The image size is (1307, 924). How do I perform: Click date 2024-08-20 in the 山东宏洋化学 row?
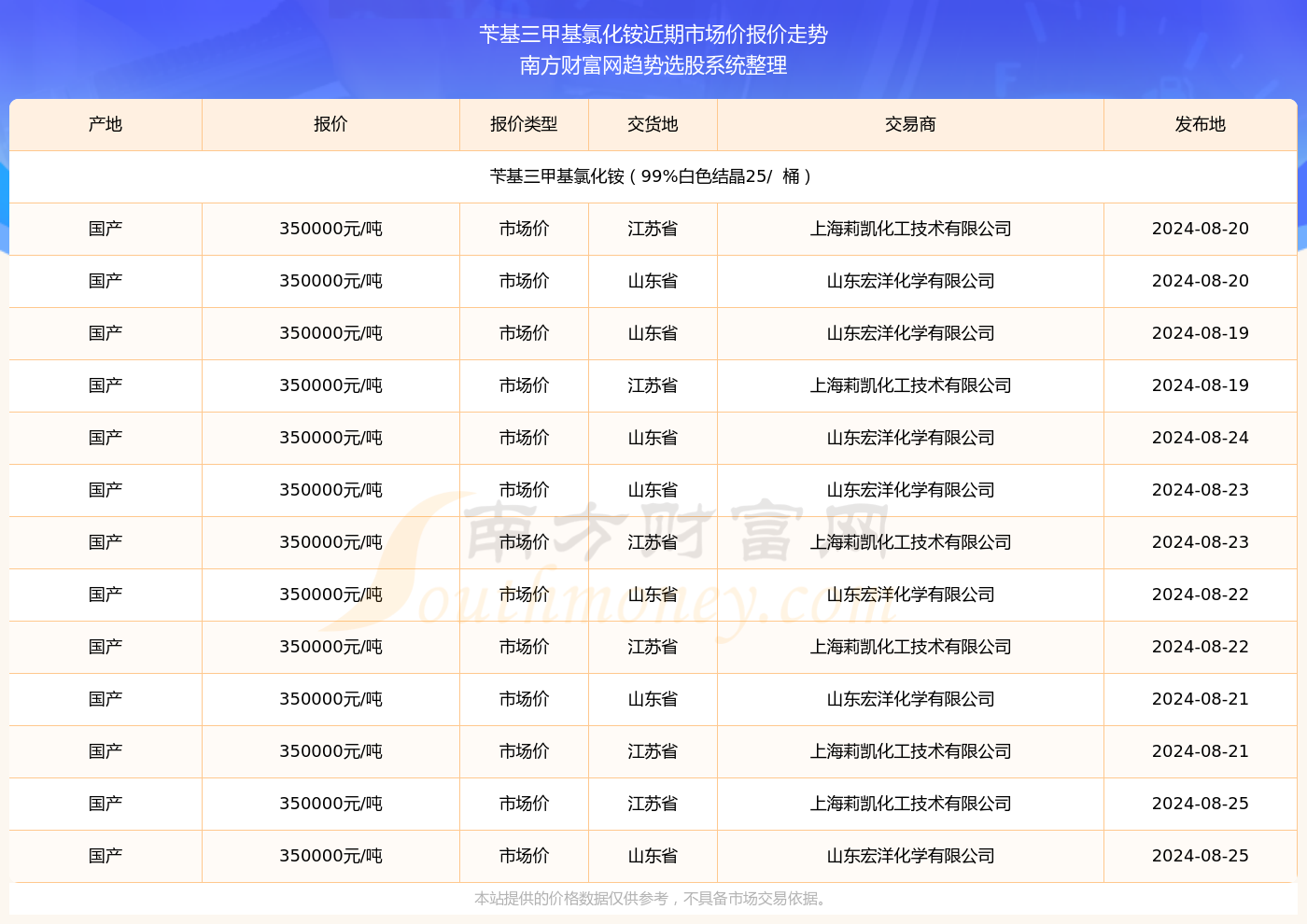coord(1201,281)
